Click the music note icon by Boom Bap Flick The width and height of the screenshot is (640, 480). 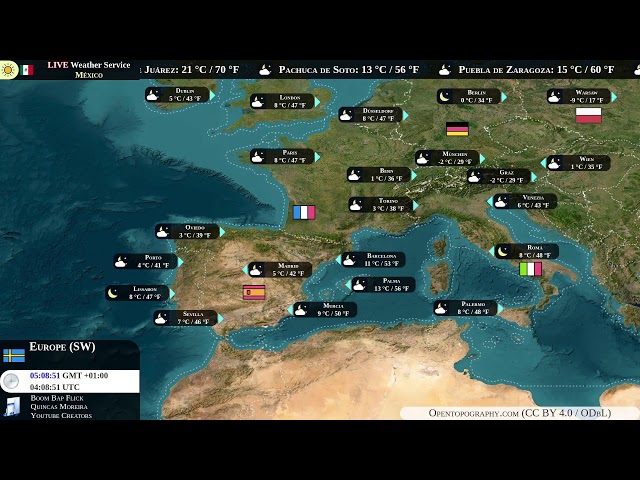[12, 406]
